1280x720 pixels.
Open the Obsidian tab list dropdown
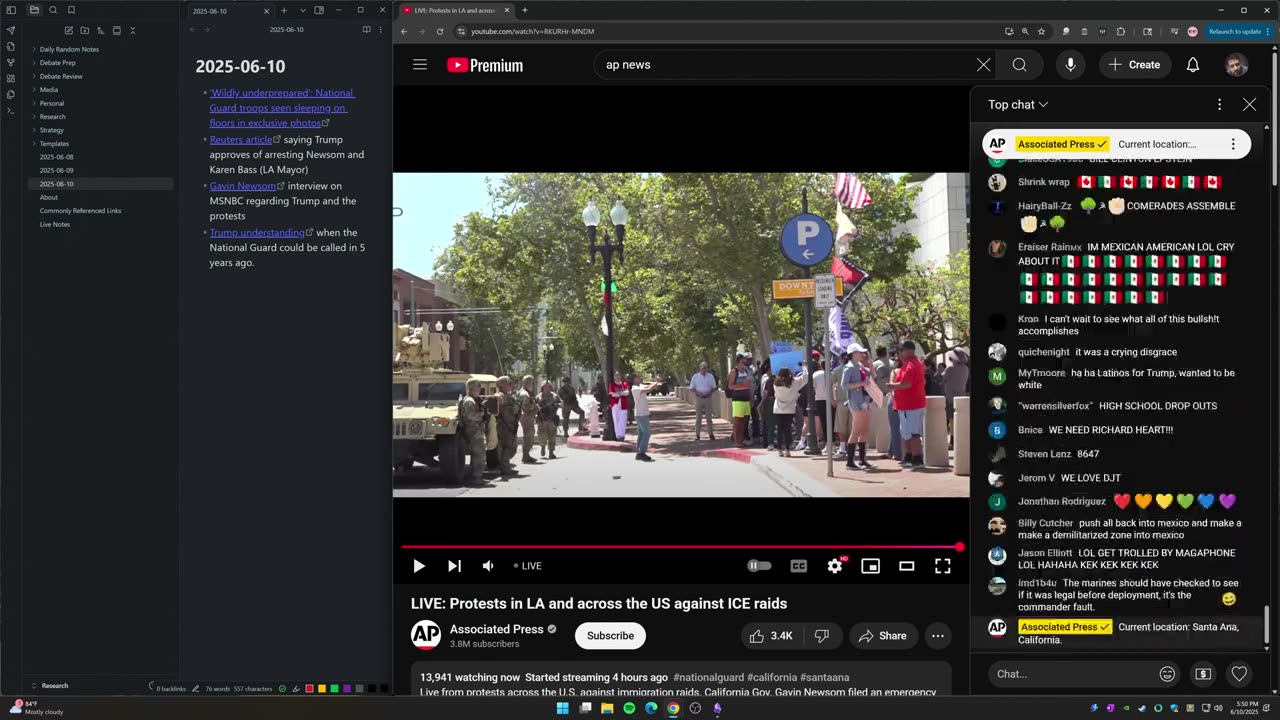tap(303, 10)
